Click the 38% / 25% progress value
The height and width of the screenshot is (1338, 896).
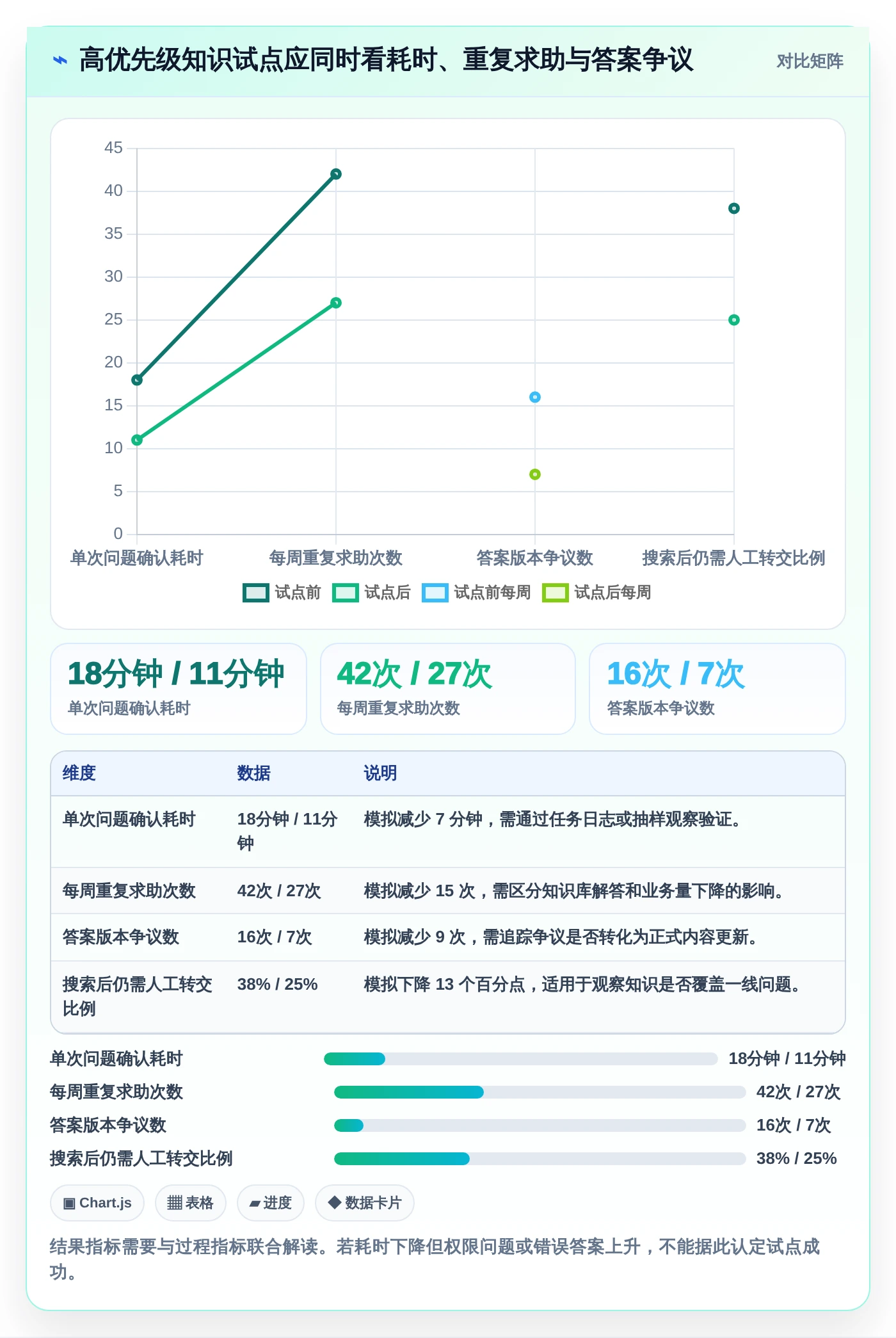pos(797,1159)
